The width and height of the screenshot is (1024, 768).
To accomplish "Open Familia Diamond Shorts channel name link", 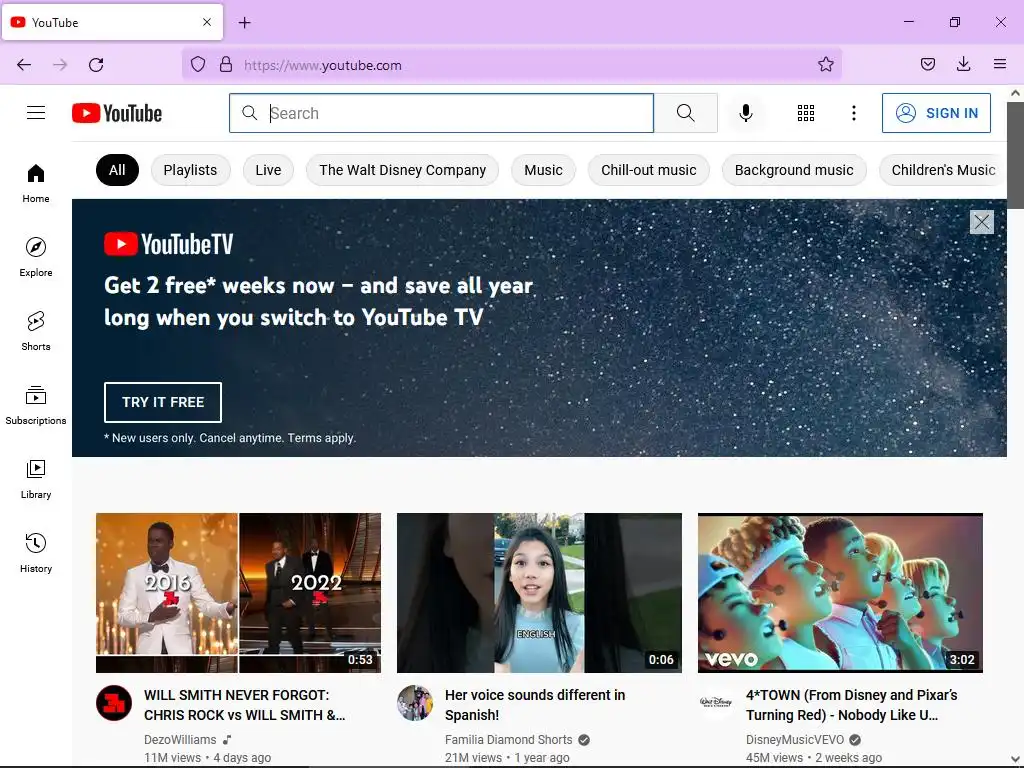I will pyautogui.click(x=509, y=740).
